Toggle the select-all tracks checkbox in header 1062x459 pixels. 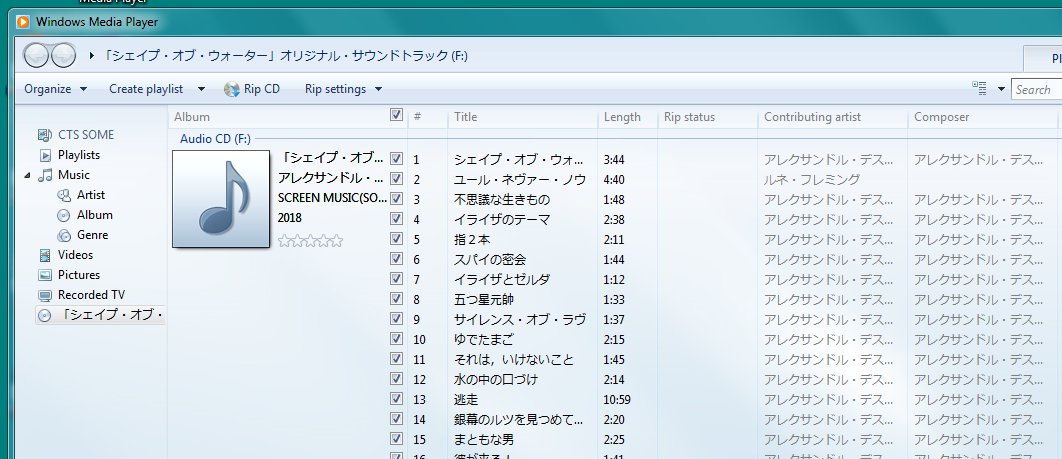click(x=396, y=115)
